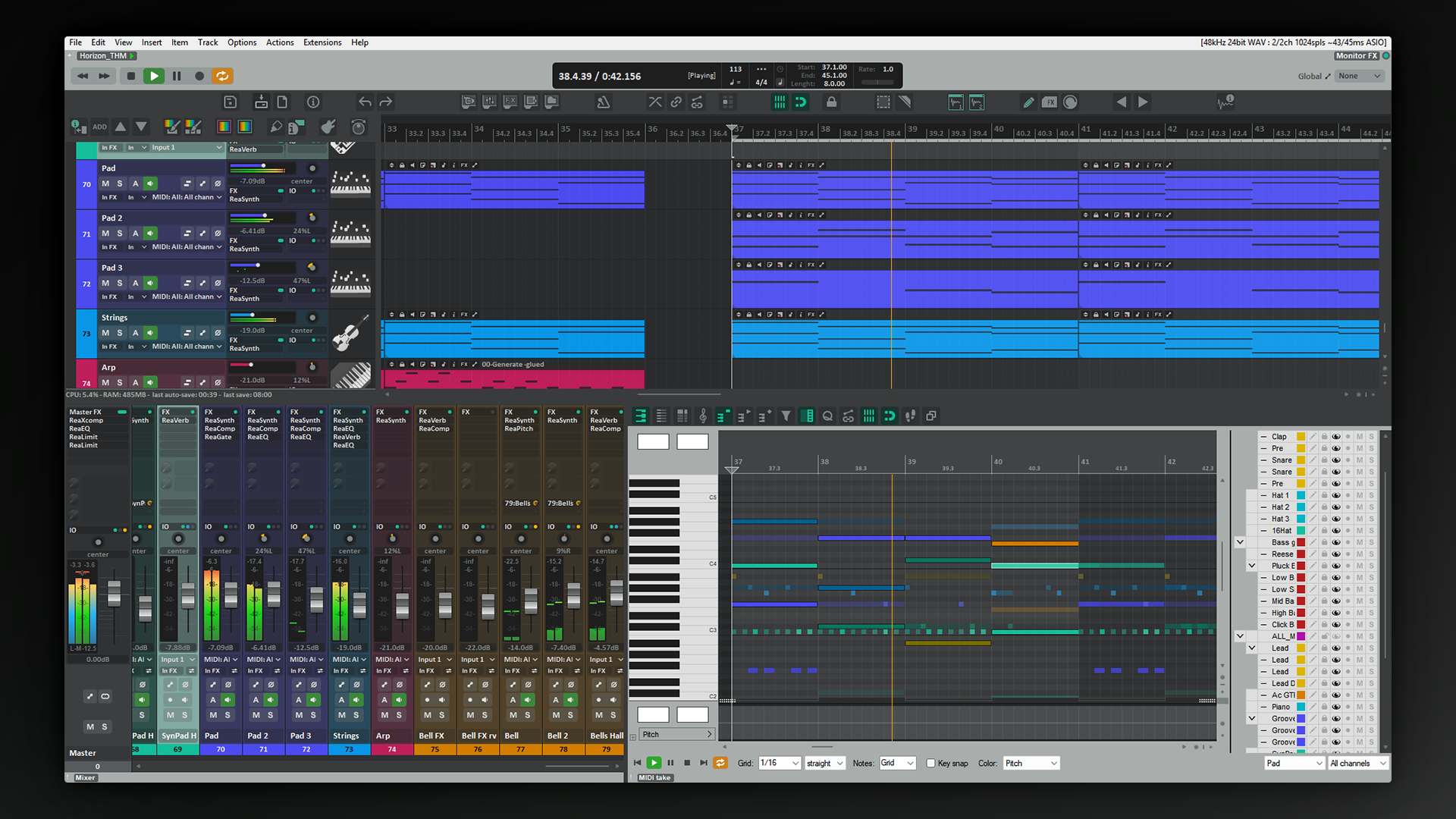
Task: Open the Global None automation dropdown
Action: 1360,76
